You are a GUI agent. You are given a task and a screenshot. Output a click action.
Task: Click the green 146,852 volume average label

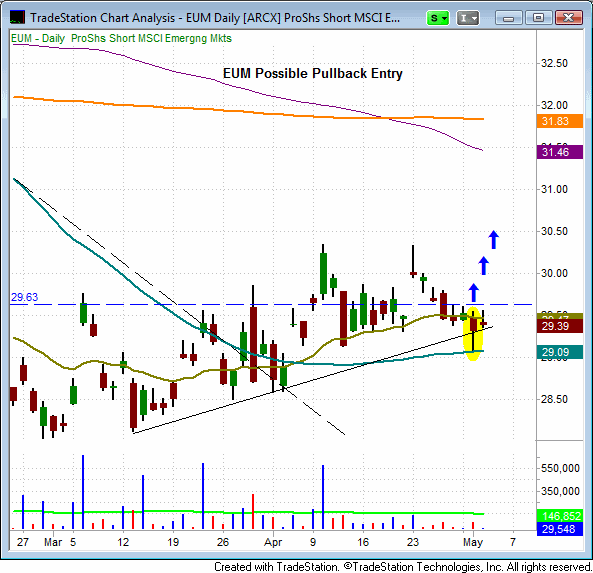click(x=559, y=516)
